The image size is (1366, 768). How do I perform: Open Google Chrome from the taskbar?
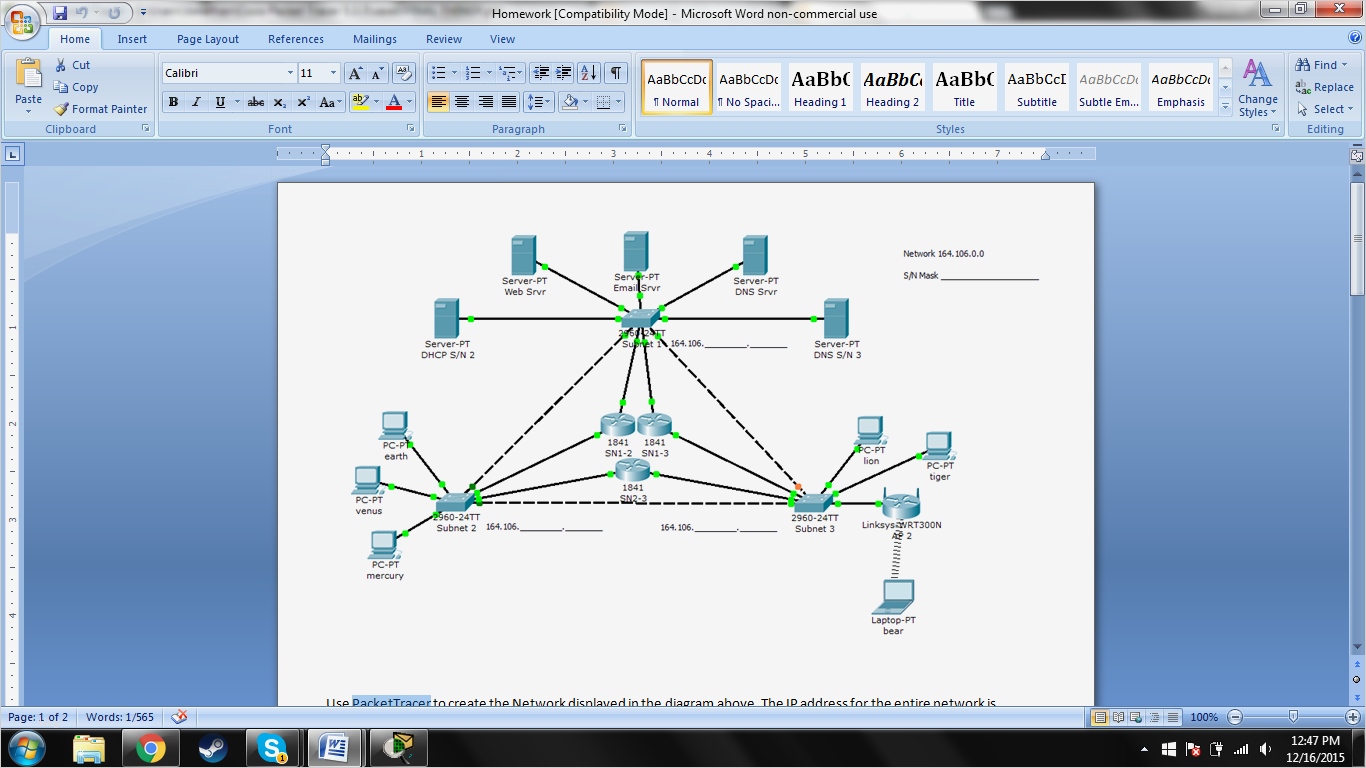(x=148, y=747)
